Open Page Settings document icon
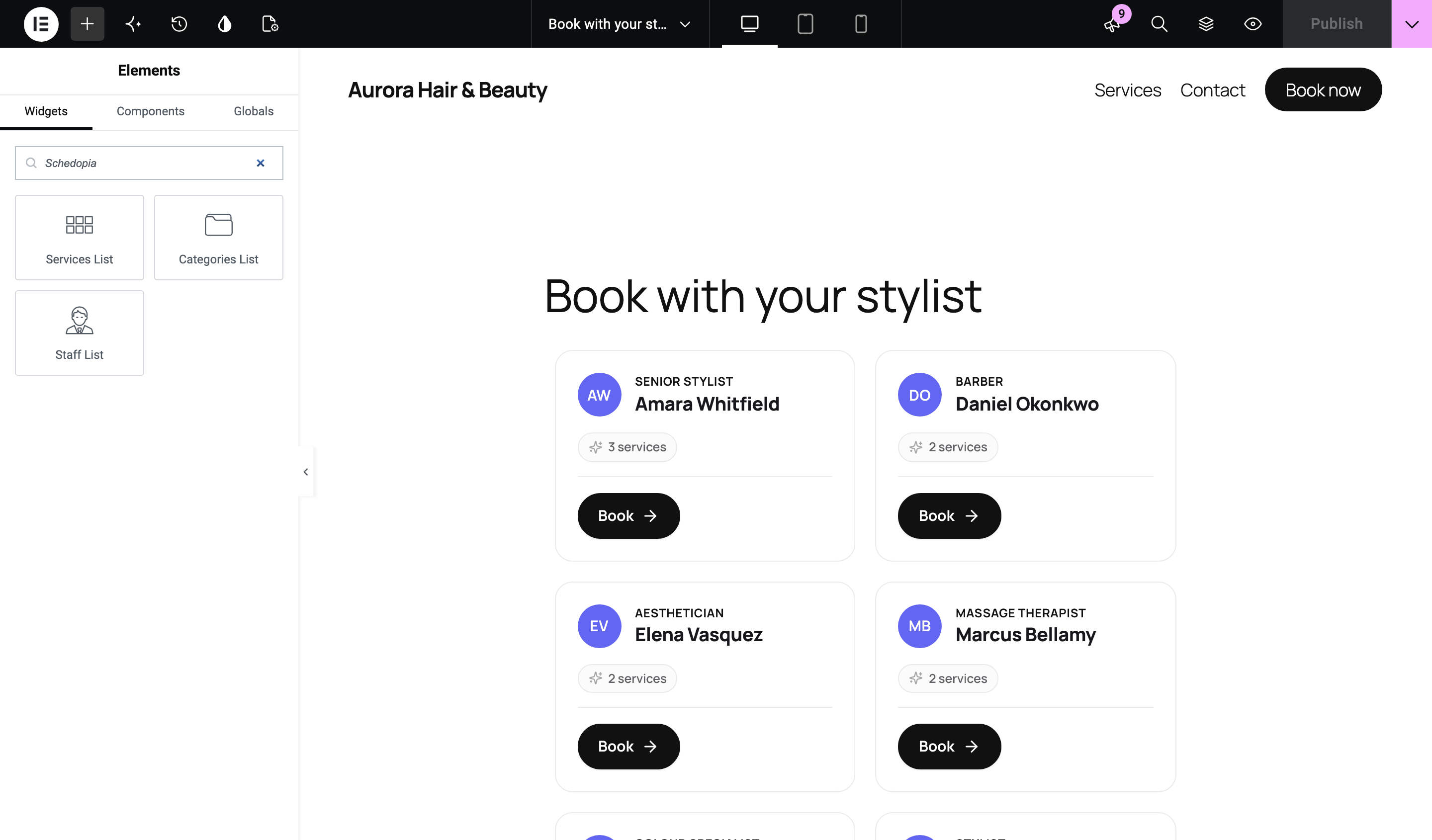 coord(270,24)
